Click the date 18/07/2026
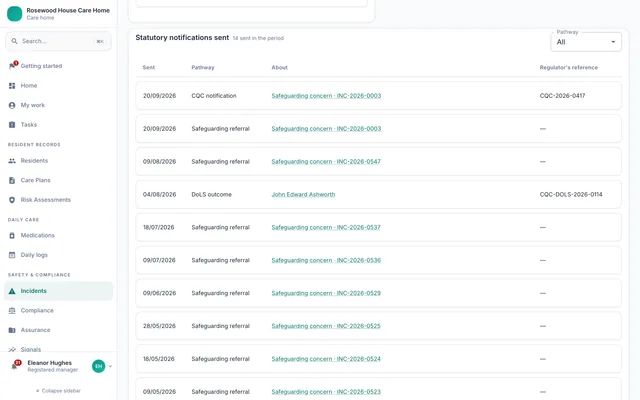Viewport: 640px width, 400px height. [x=158, y=227]
